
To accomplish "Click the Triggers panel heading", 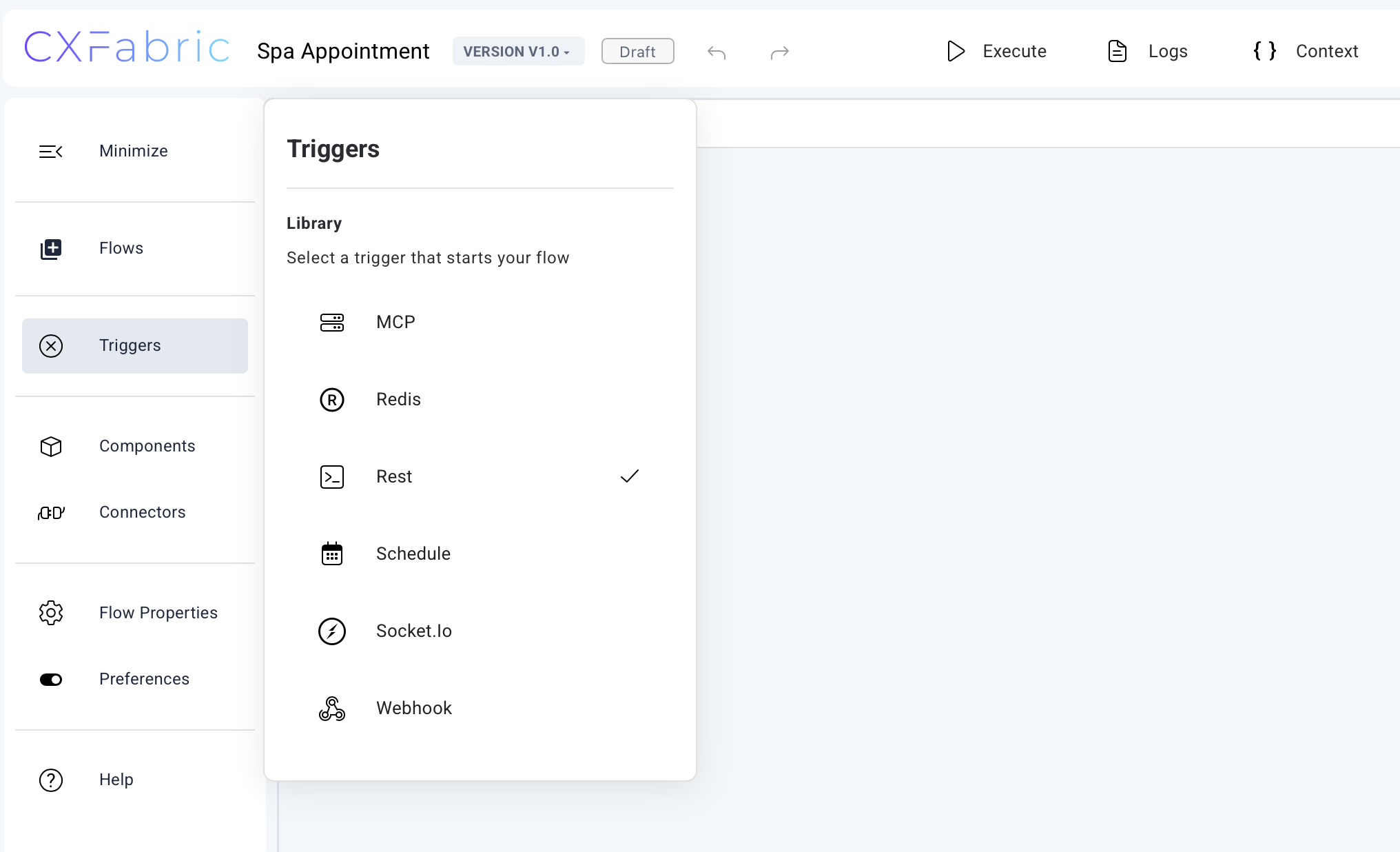I will pos(333,149).
